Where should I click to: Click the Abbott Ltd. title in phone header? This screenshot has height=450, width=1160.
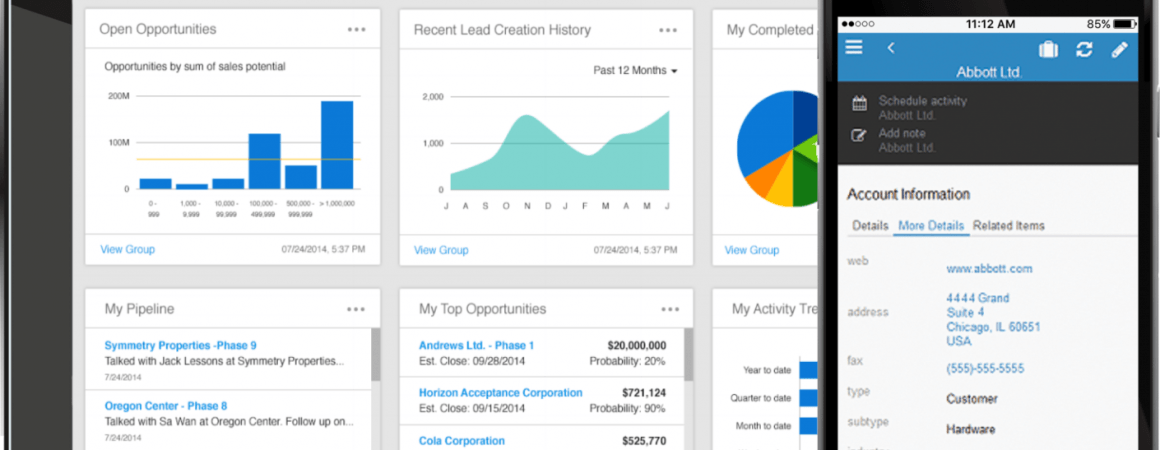(989, 73)
